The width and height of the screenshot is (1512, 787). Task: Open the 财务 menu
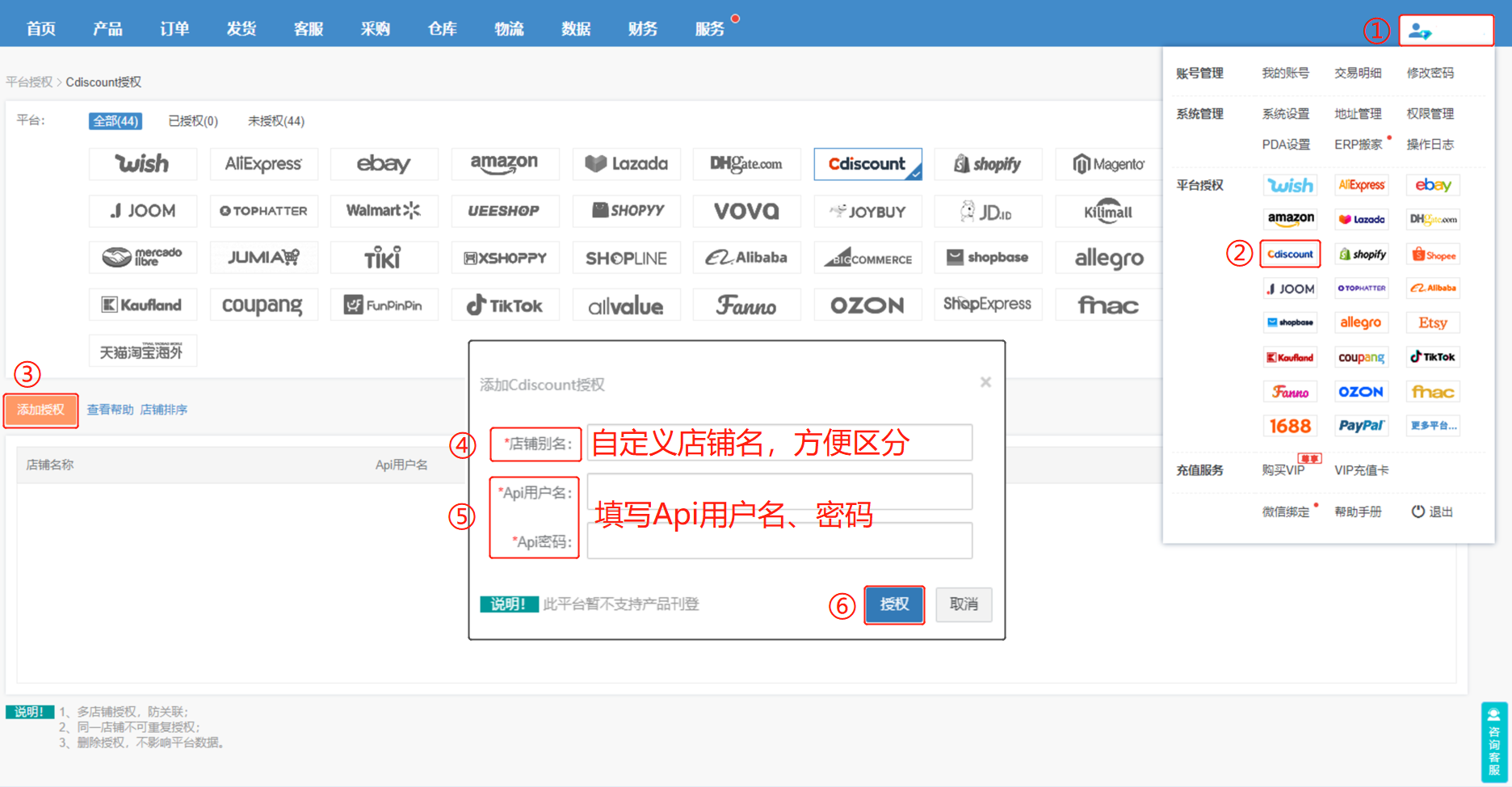[643, 29]
